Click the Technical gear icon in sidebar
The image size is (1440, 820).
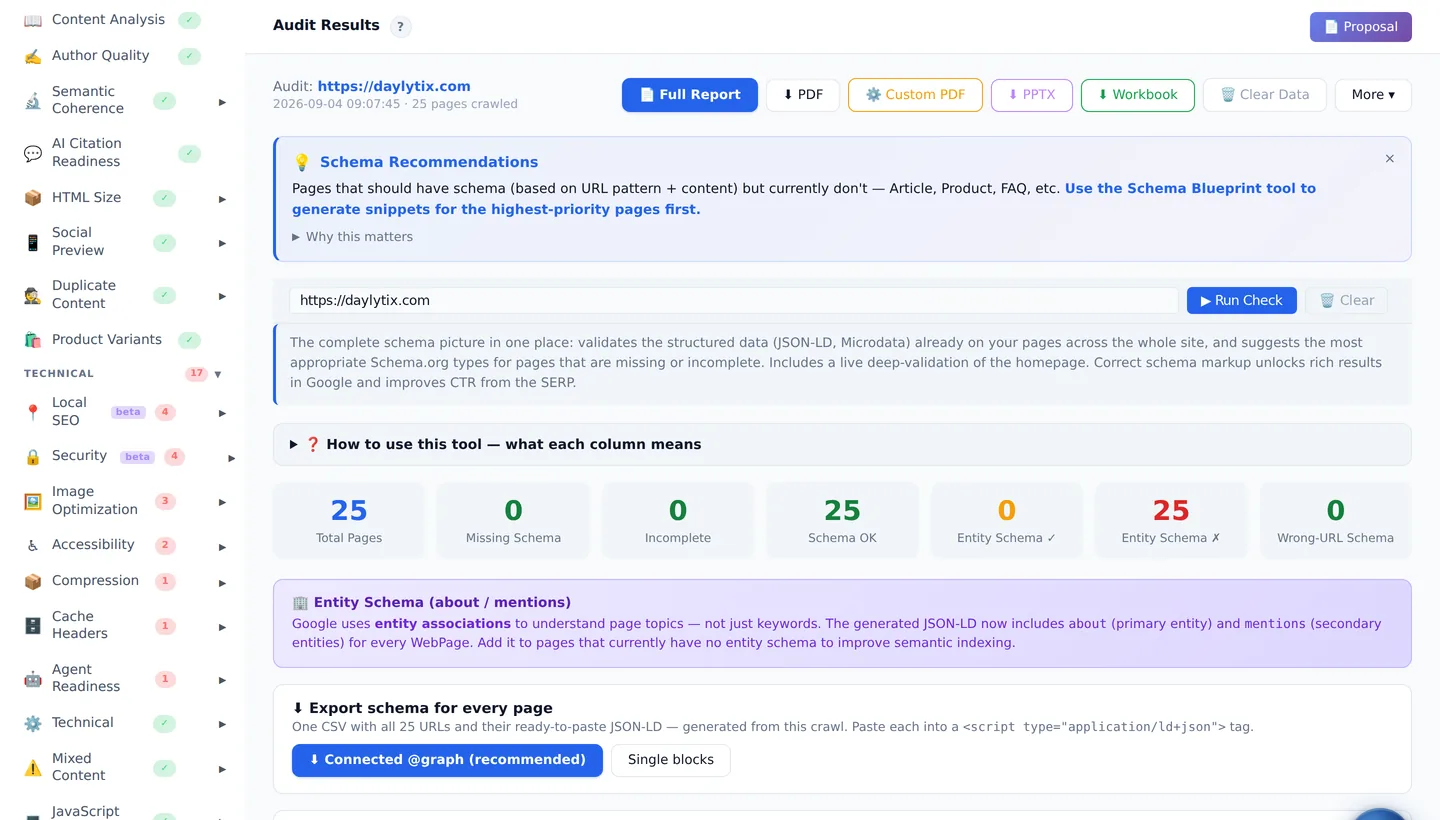click(x=33, y=723)
